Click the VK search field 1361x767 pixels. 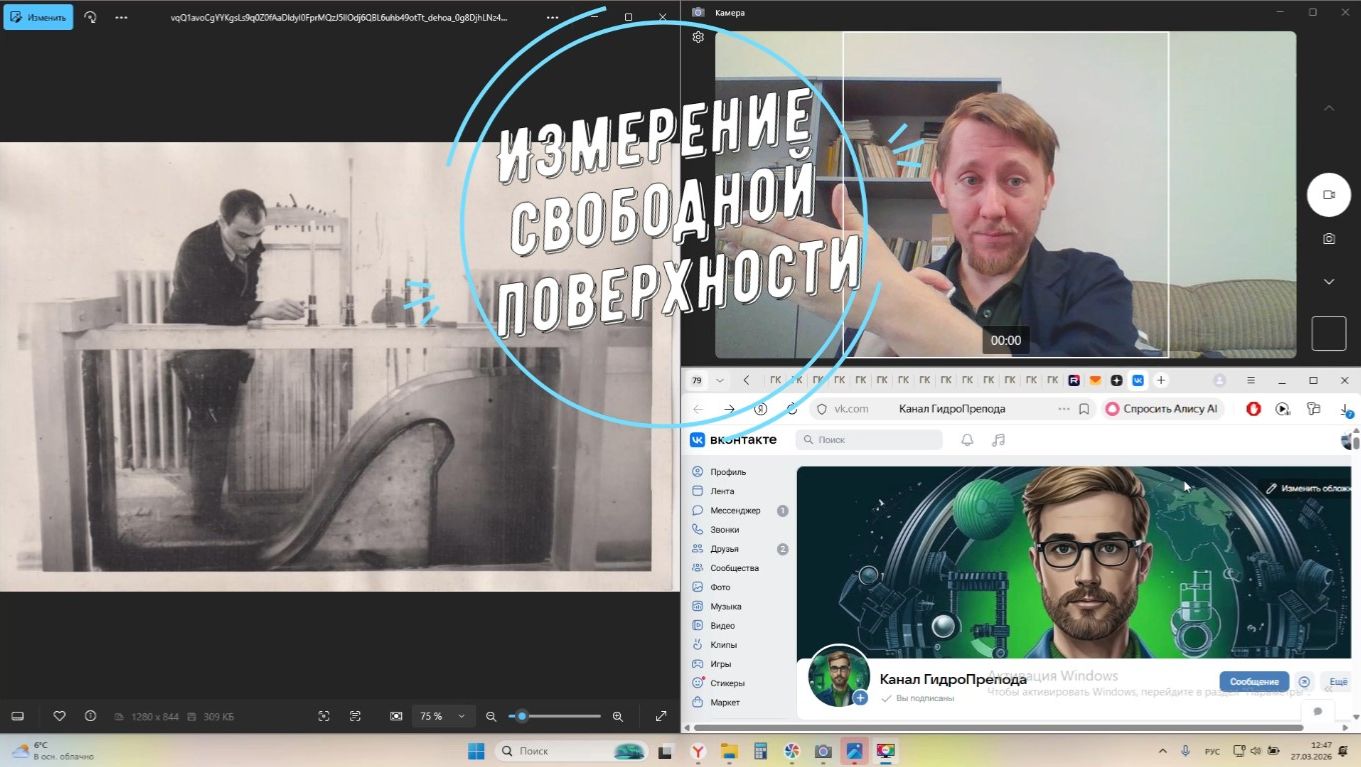[x=869, y=440]
